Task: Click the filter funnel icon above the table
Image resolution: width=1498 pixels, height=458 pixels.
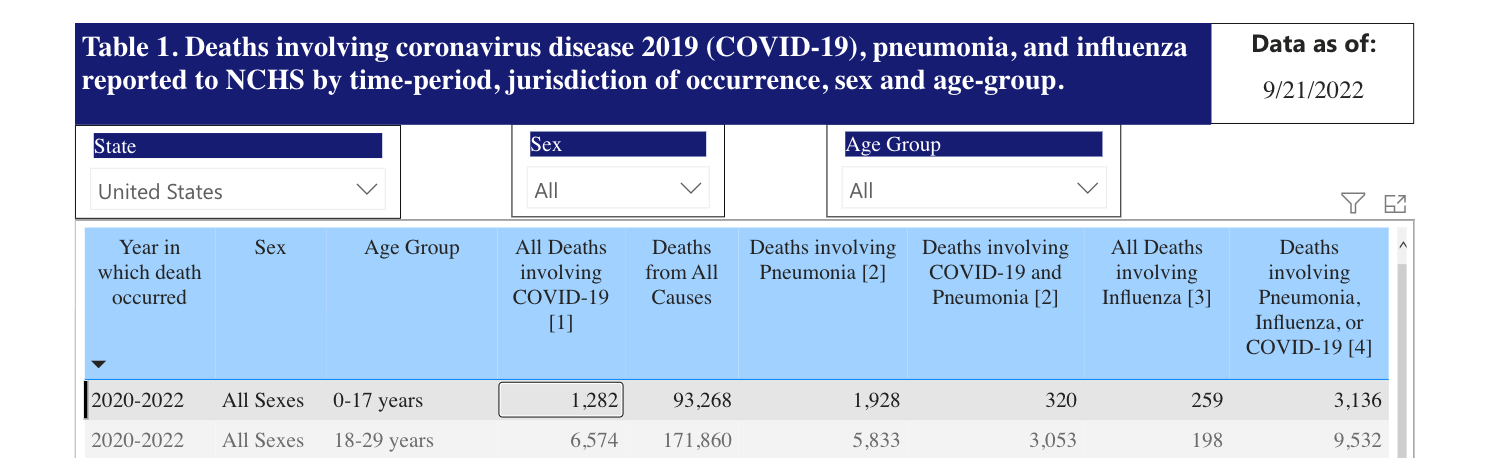Action: click(1352, 204)
